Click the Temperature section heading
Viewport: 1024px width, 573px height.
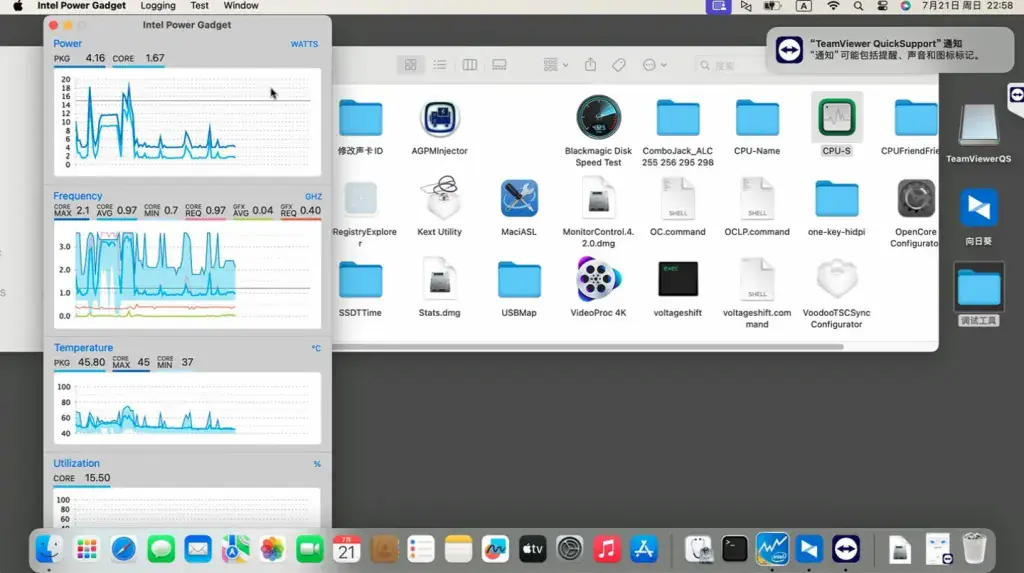click(x=84, y=348)
